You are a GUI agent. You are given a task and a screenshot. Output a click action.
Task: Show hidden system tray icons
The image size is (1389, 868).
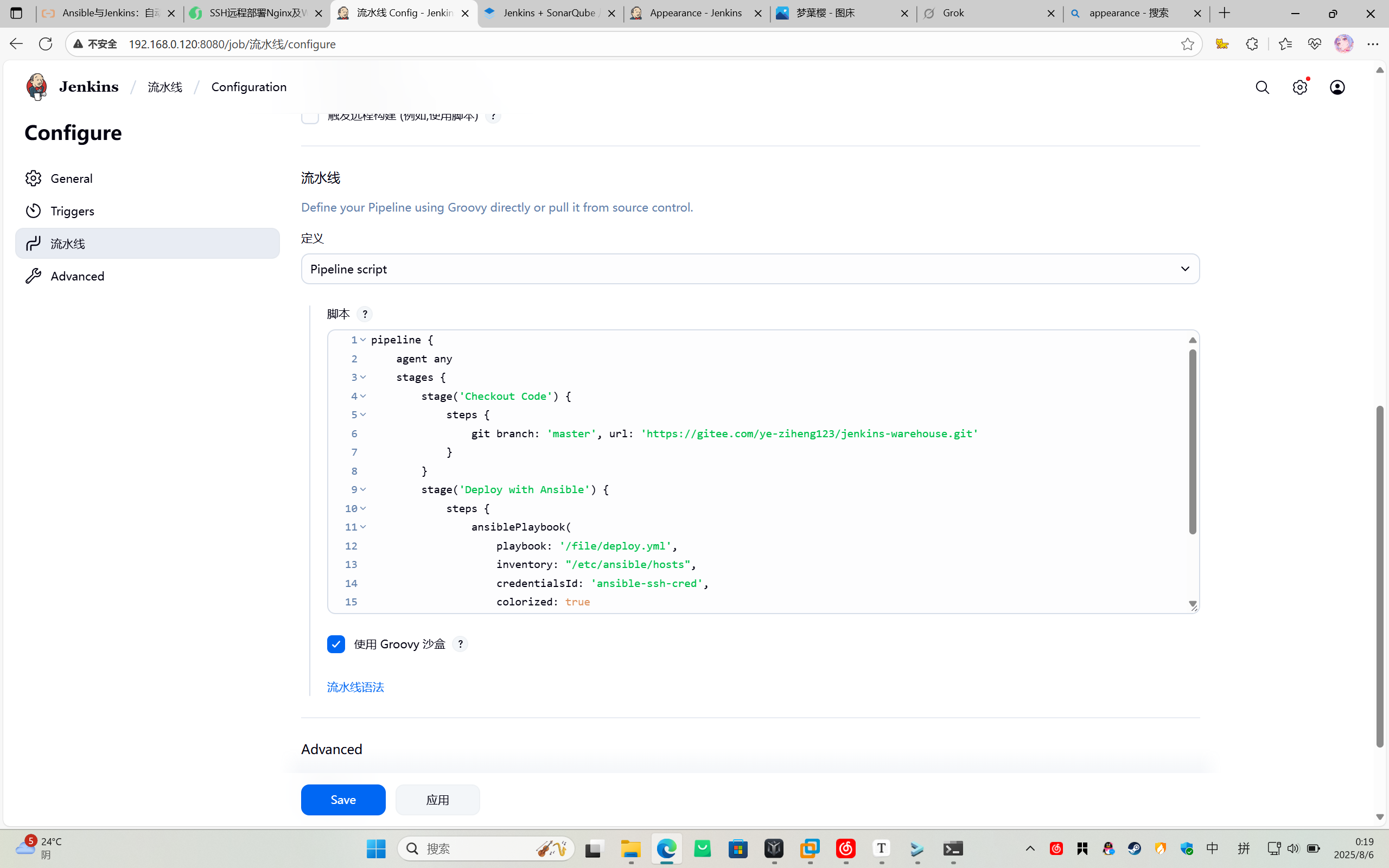click(1030, 848)
